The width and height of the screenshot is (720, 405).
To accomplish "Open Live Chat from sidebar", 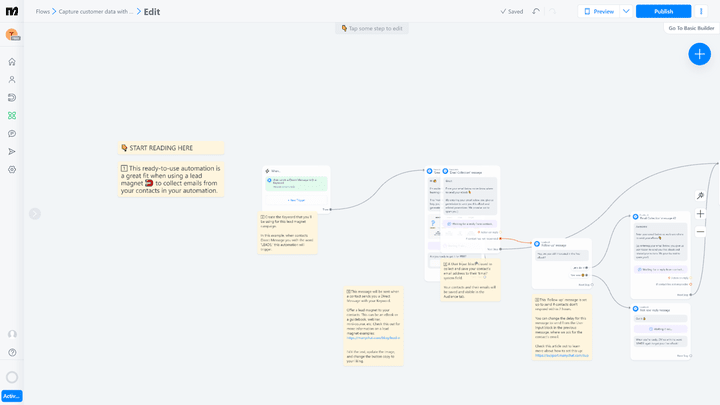I will (12, 133).
